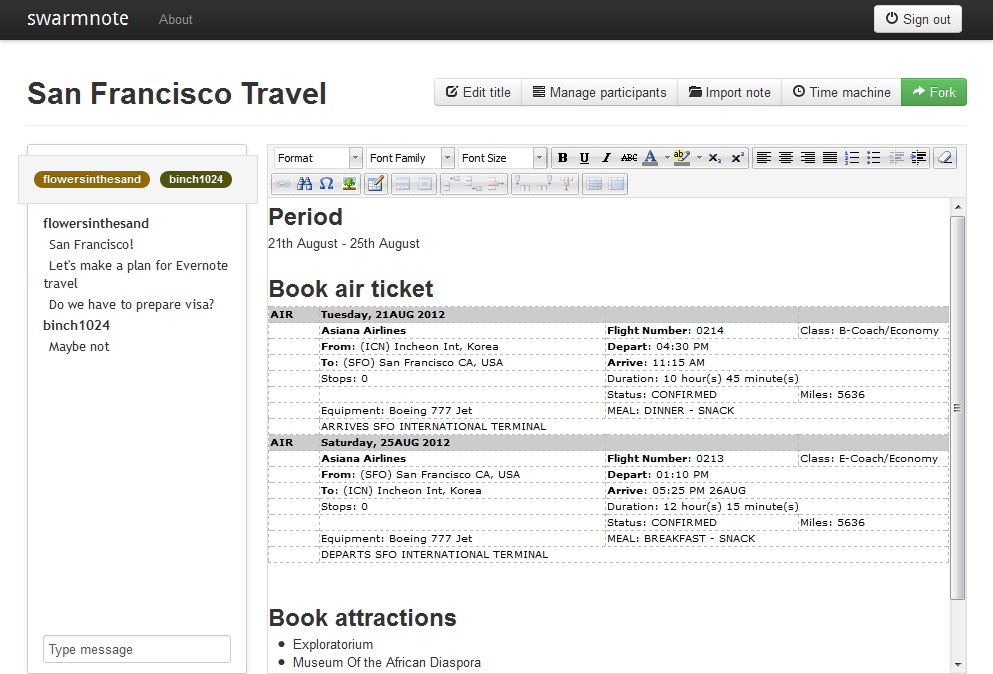This screenshot has width=993, height=674.
Task: Apply the text color button
Action: tap(650, 158)
